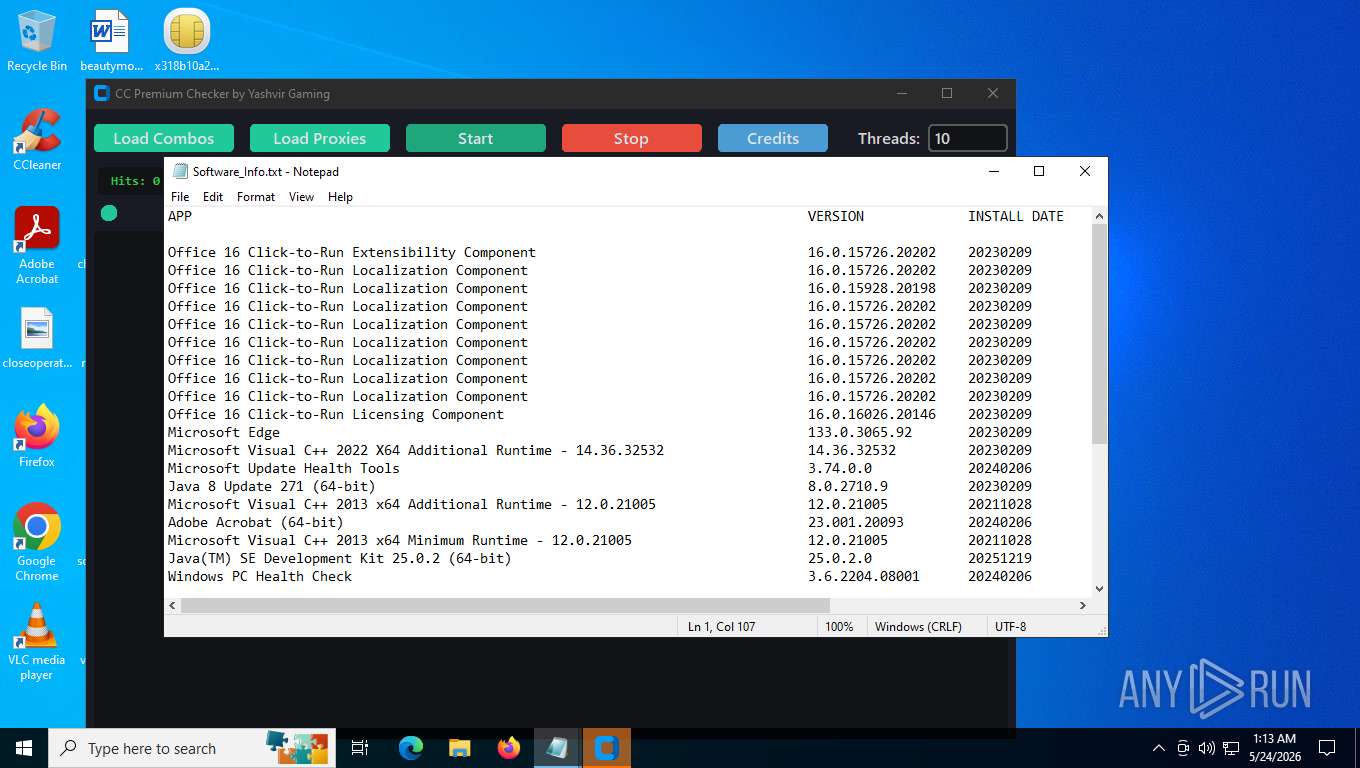The width and height of the screenshot is (1360, 768).
Task: Launch VLC media player desktop shortcut
Action: 37,641
